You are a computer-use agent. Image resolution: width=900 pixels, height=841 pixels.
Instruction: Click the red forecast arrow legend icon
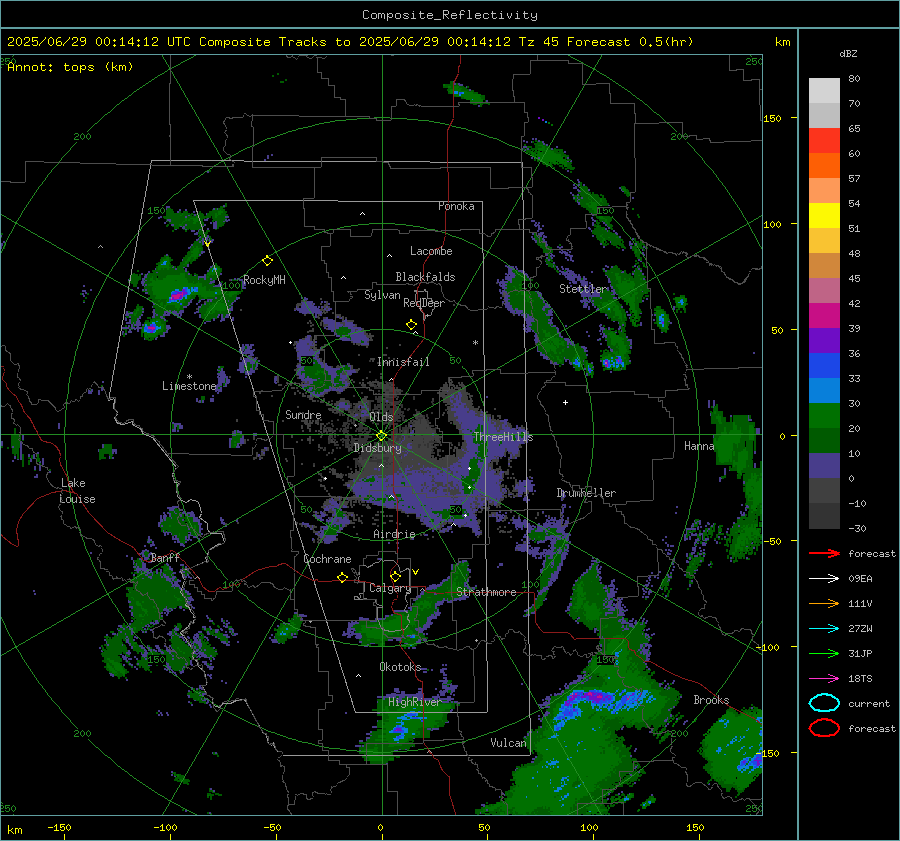click(x=824, y=553)
